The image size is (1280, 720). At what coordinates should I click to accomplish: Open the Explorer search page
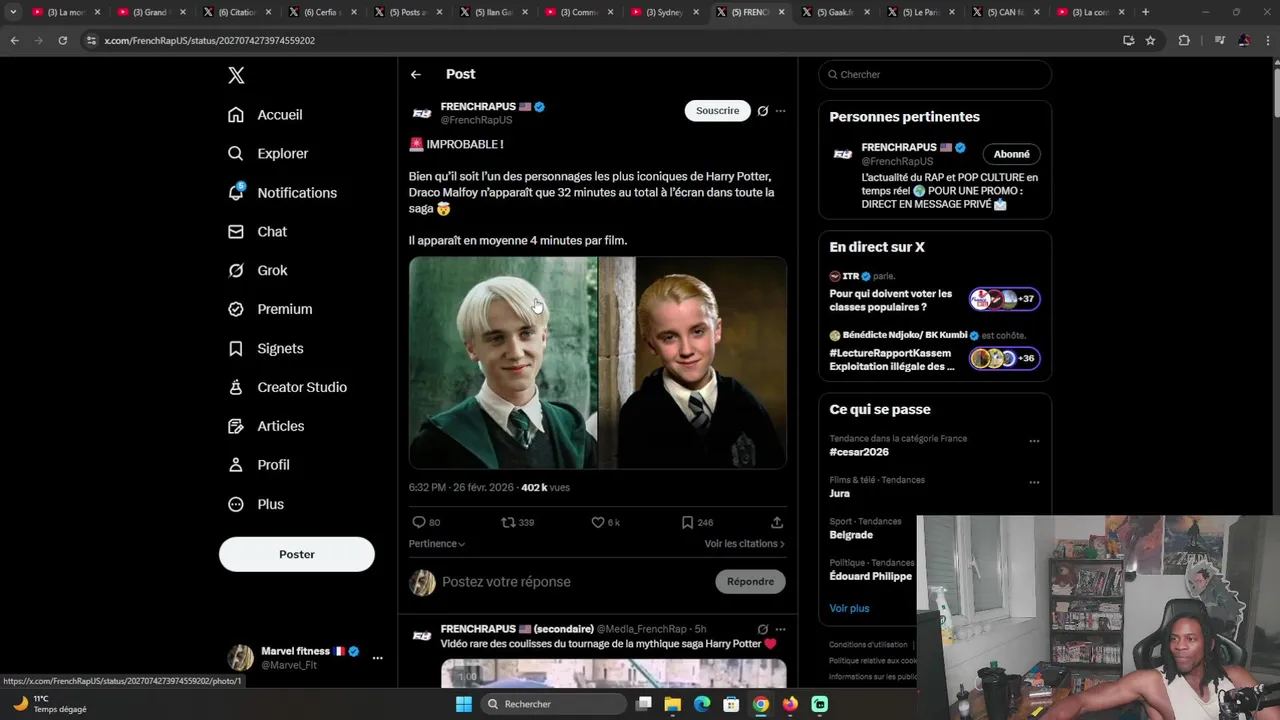tap(267, 154)
